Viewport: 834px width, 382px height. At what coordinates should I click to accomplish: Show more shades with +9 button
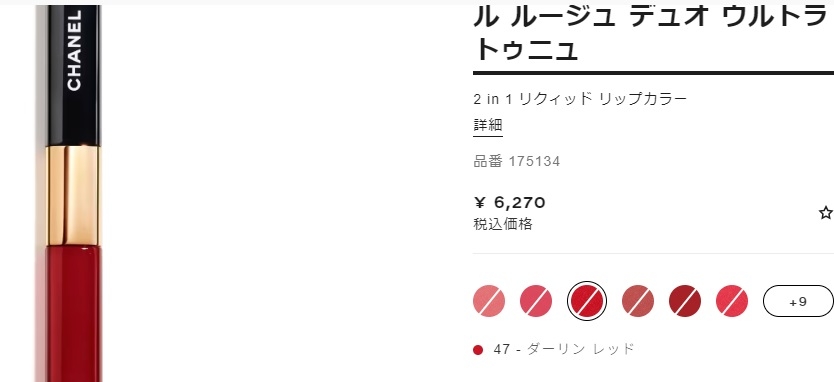pos(798,301)
